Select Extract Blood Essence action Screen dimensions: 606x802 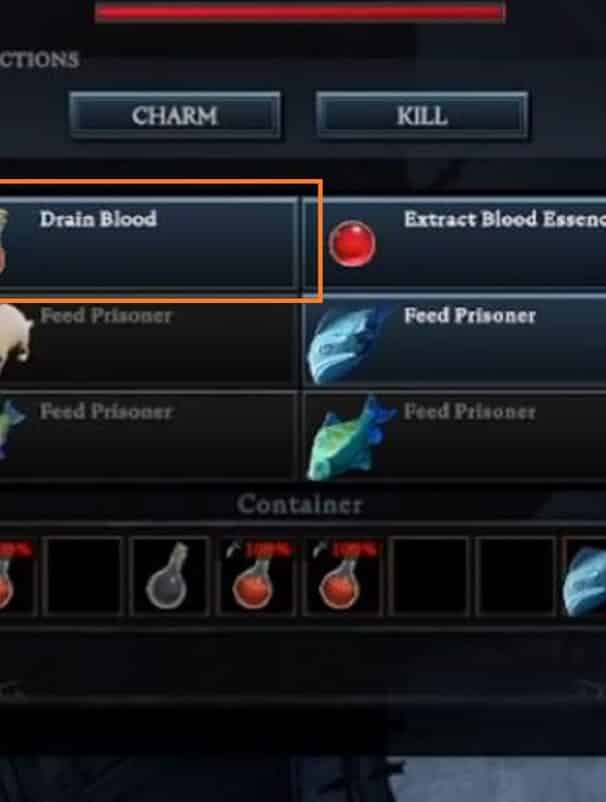[455, 244]
